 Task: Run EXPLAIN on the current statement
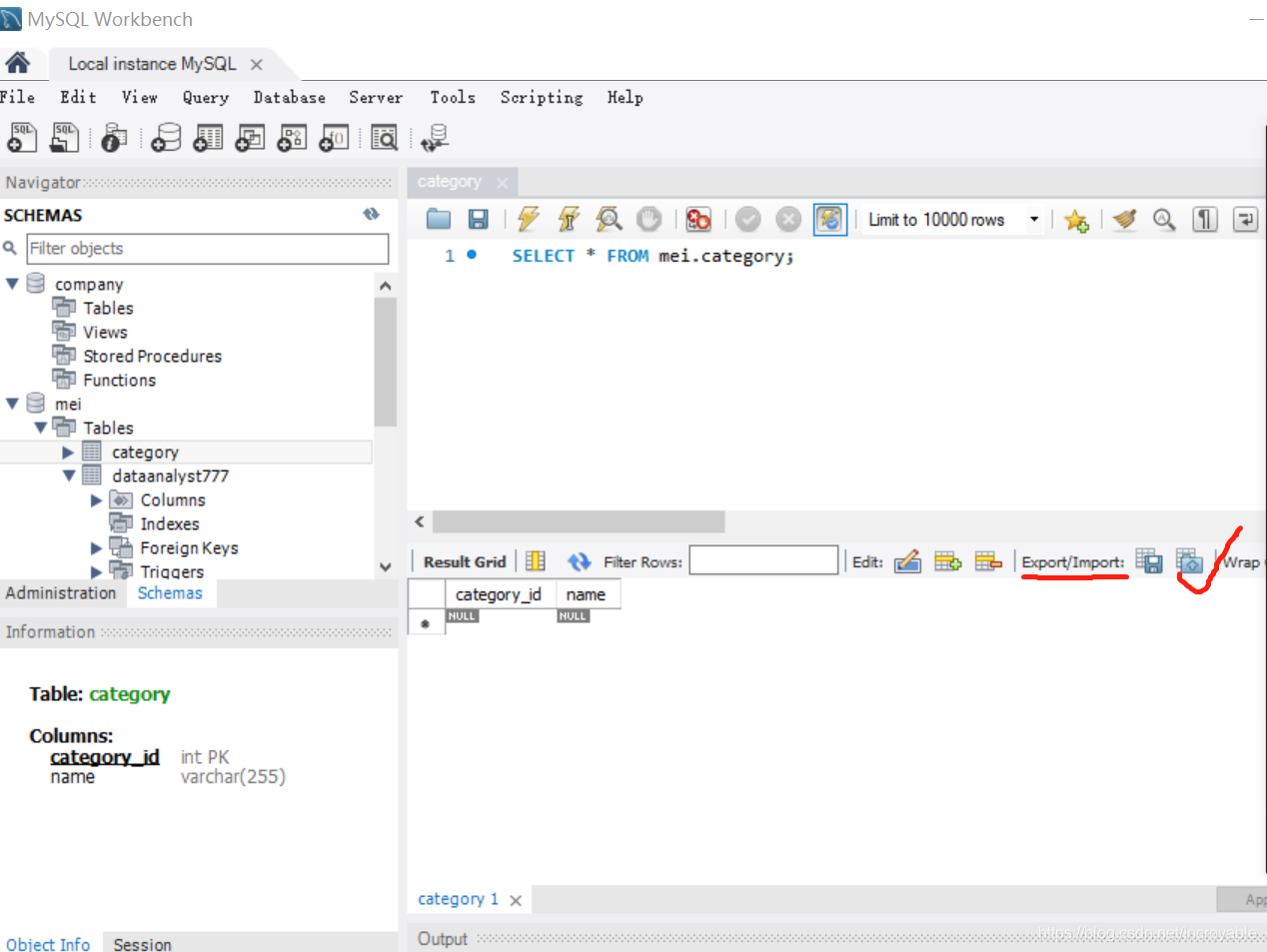(x=609, y=219)
